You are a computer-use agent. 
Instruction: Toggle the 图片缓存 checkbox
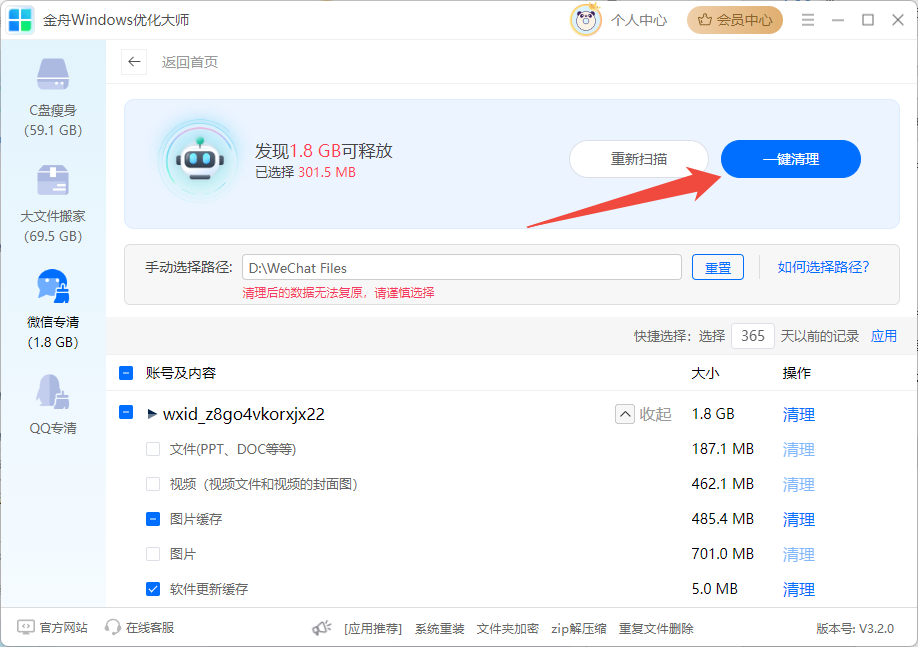153,519
